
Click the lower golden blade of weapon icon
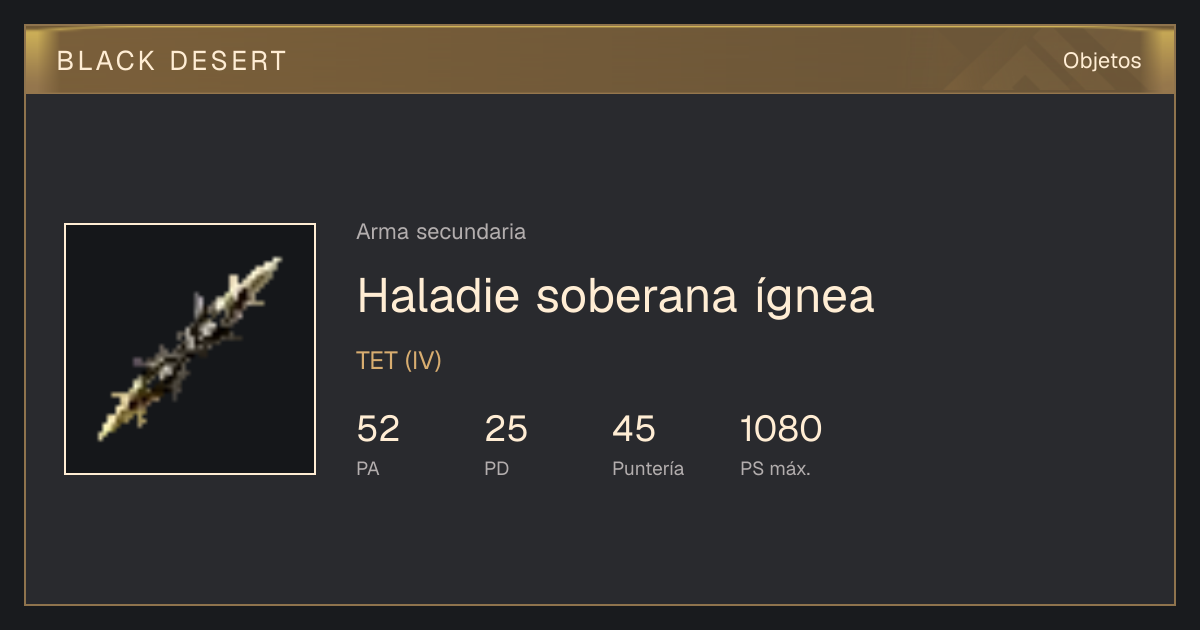point(120,414)
